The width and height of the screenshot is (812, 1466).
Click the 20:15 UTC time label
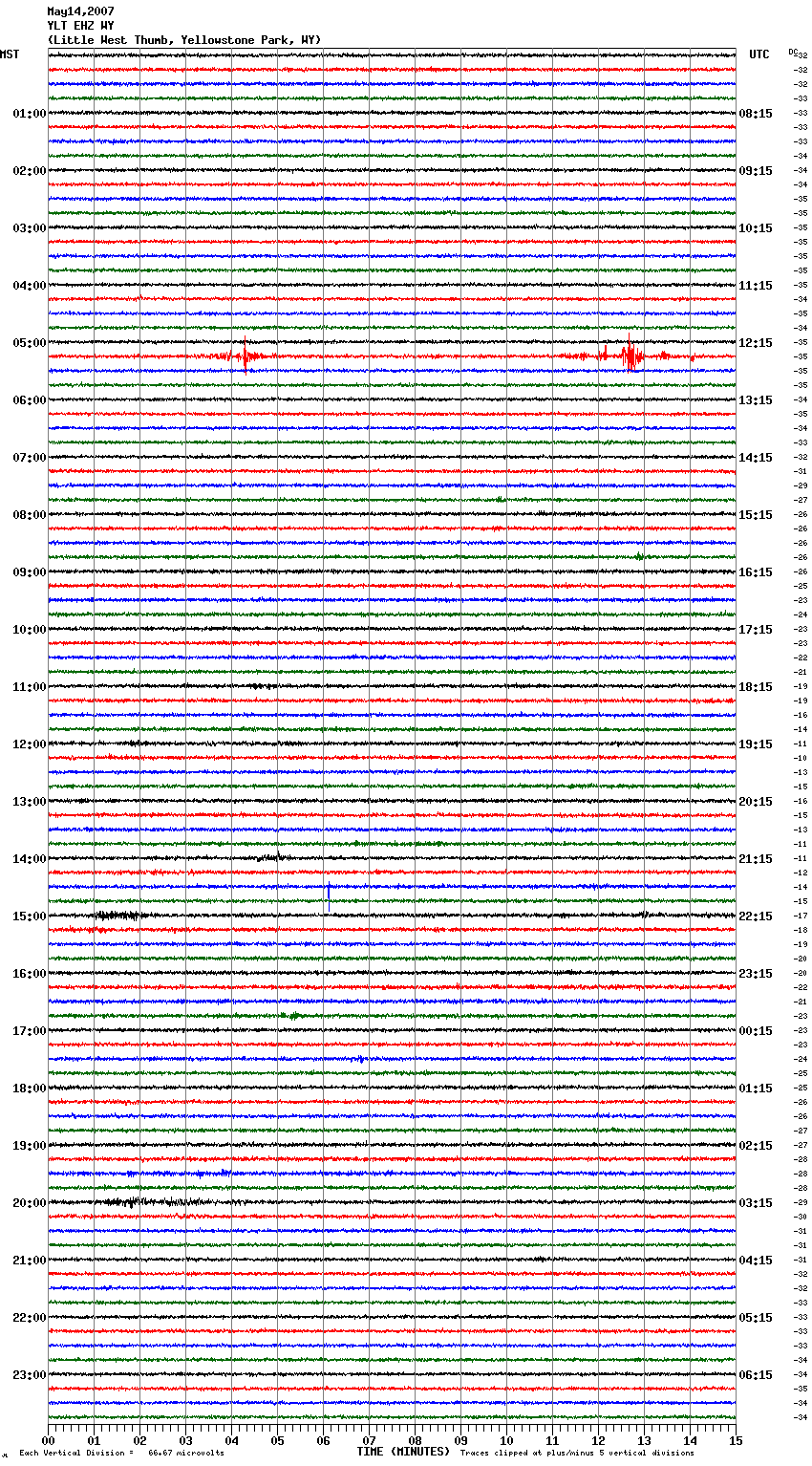756,802
